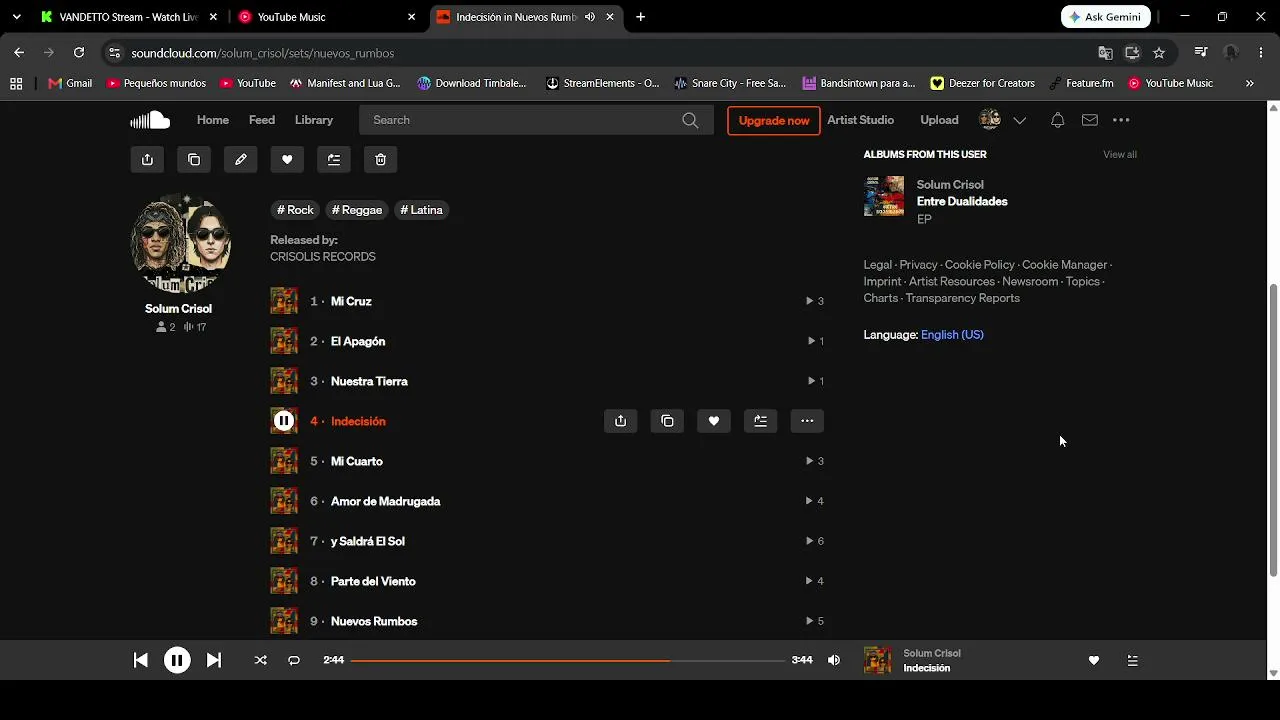This screenshot has width=1280, height=720.
Task: Open the new tab with plus button
Action: tap(640, 17)
